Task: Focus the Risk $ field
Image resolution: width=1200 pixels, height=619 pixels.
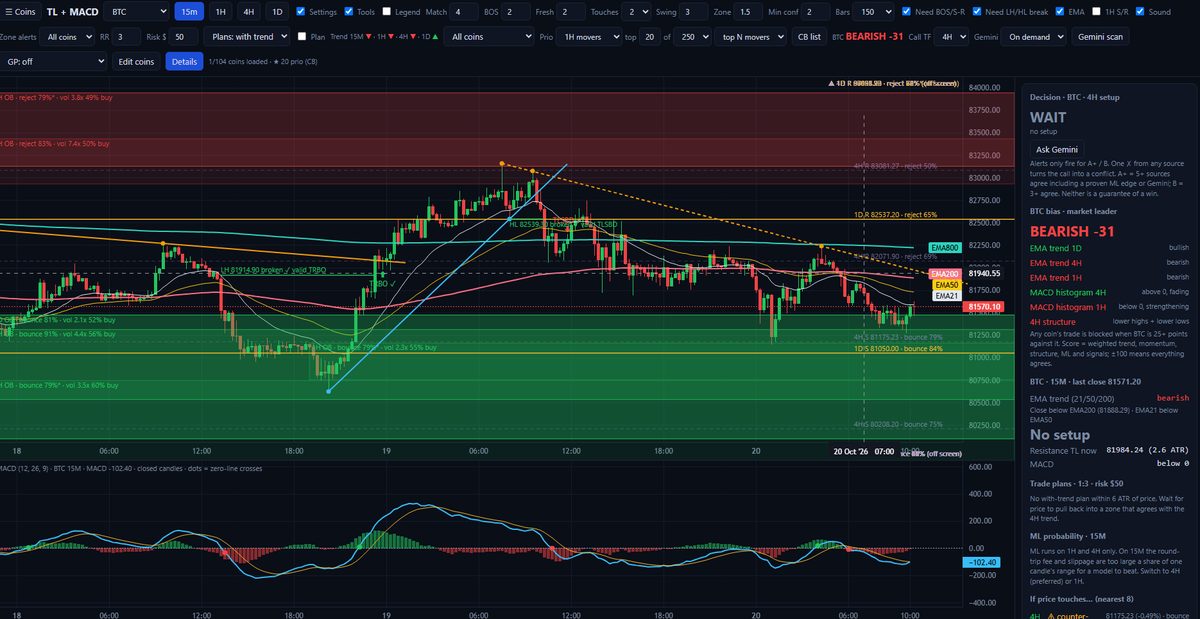Action: coord(182,36)
